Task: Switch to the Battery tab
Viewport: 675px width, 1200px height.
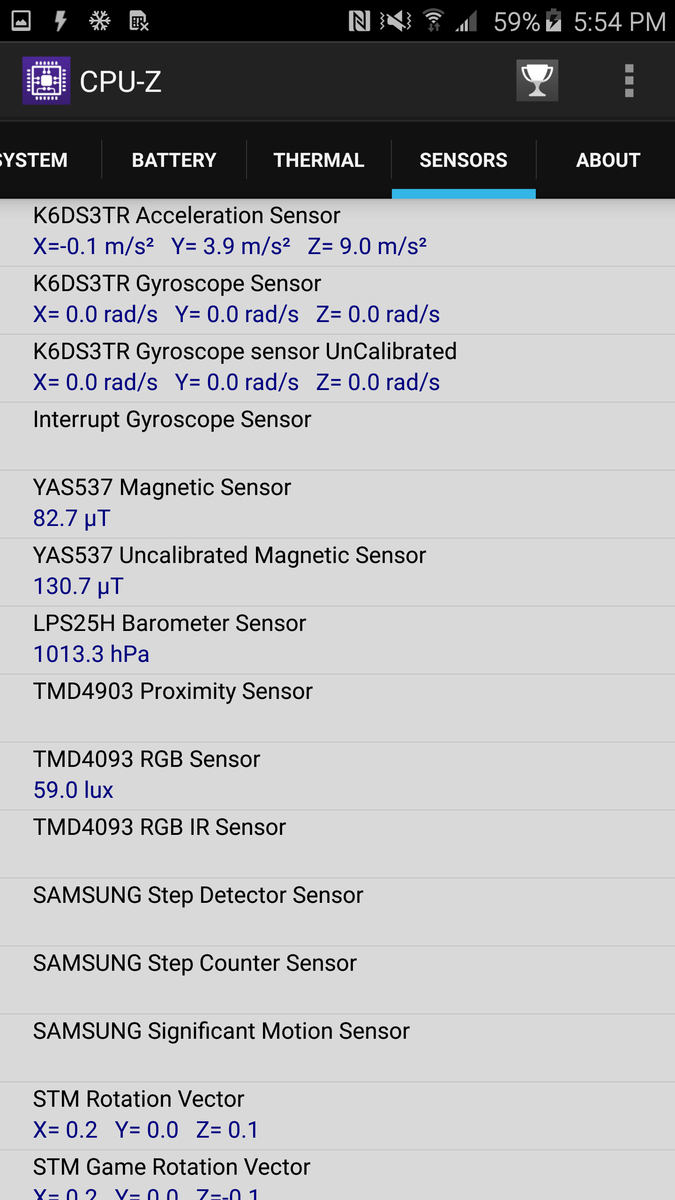Action: (x=174, y=160)
